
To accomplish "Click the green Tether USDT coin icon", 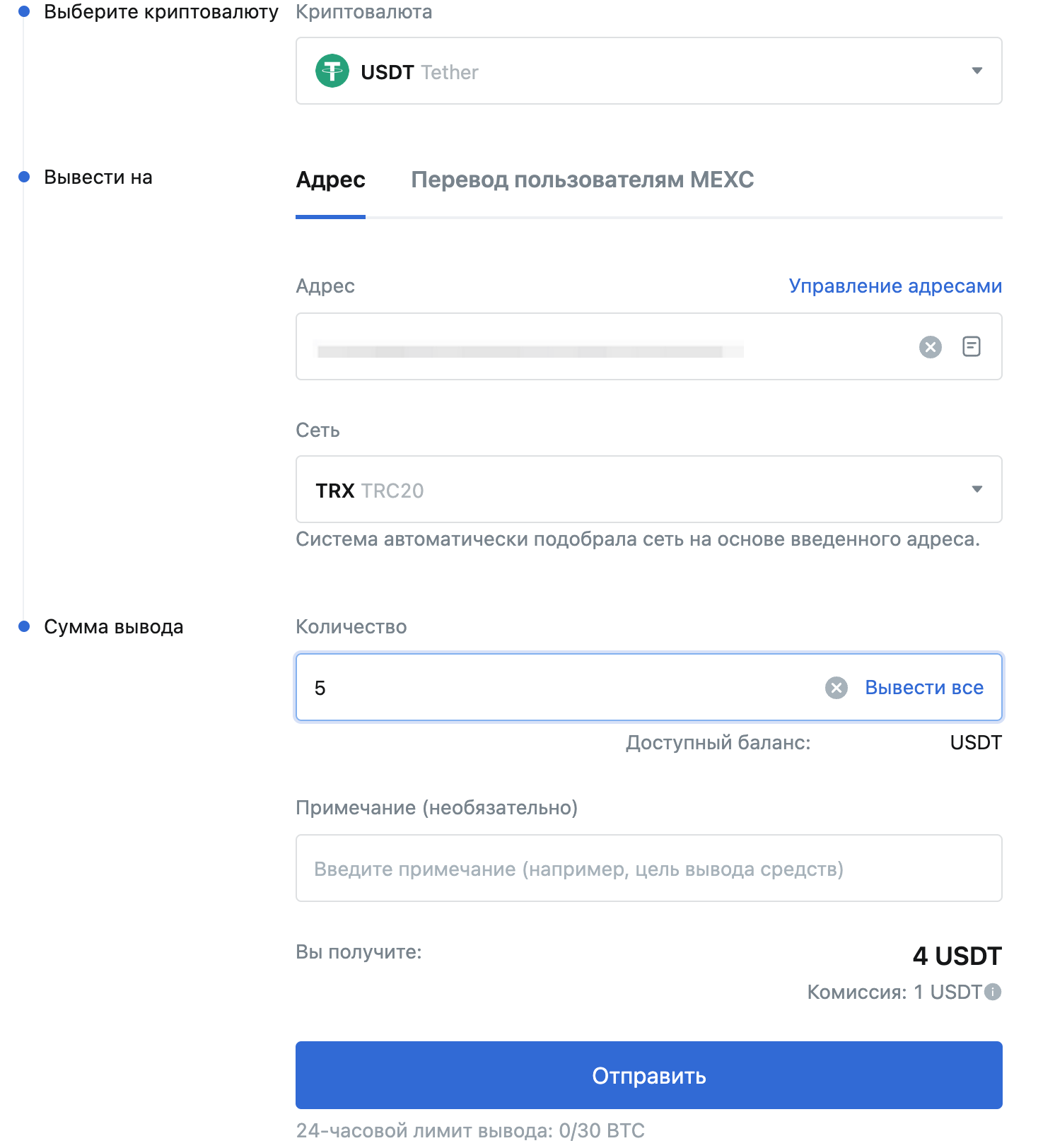I will 332,71.
